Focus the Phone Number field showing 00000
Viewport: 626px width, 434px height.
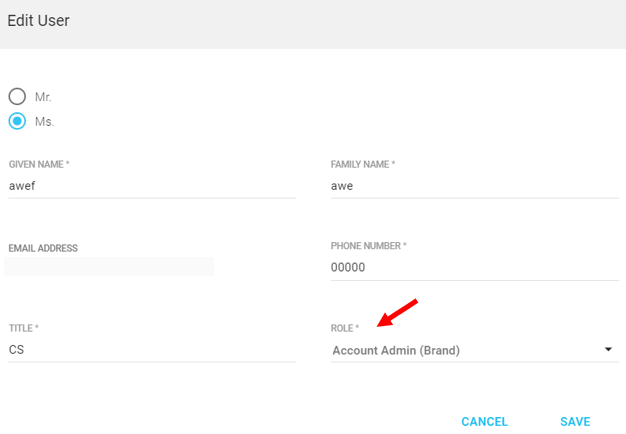[474, 267]
